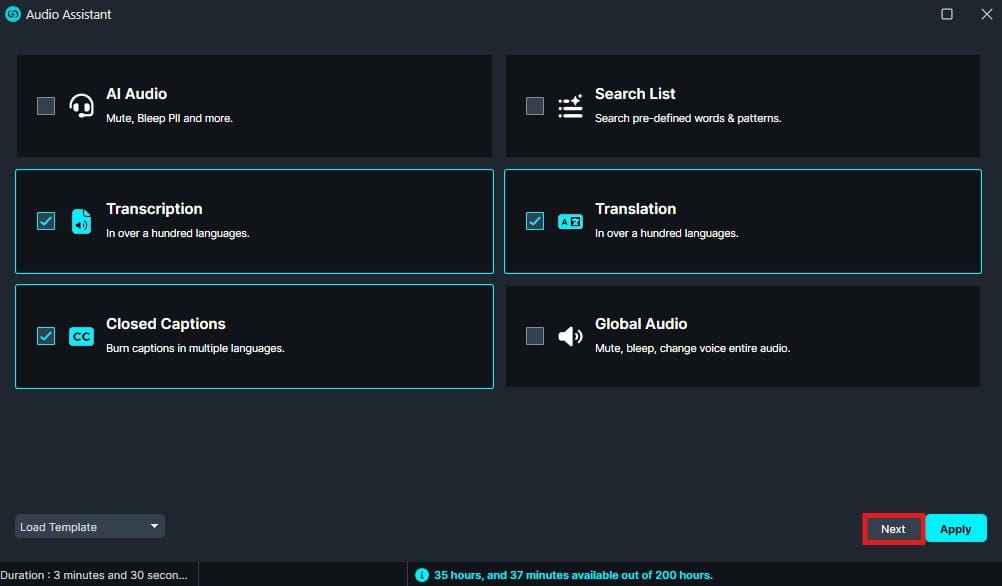Image resolution: width=1002 pixels, height=586 pixels.
Task: Click the Global Audio speaker icon
Action: coord(570,336)
